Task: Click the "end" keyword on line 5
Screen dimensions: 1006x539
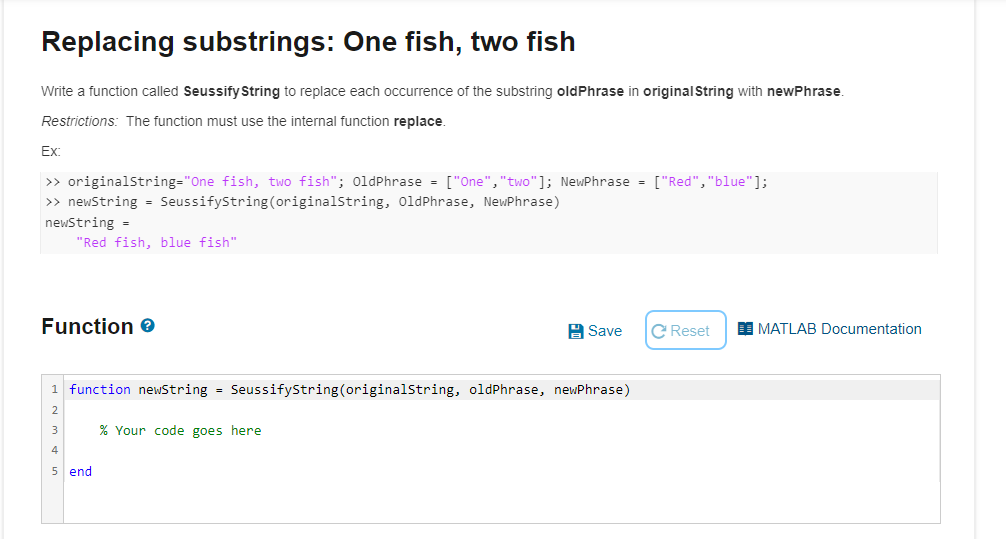Action: coord(80,472)
